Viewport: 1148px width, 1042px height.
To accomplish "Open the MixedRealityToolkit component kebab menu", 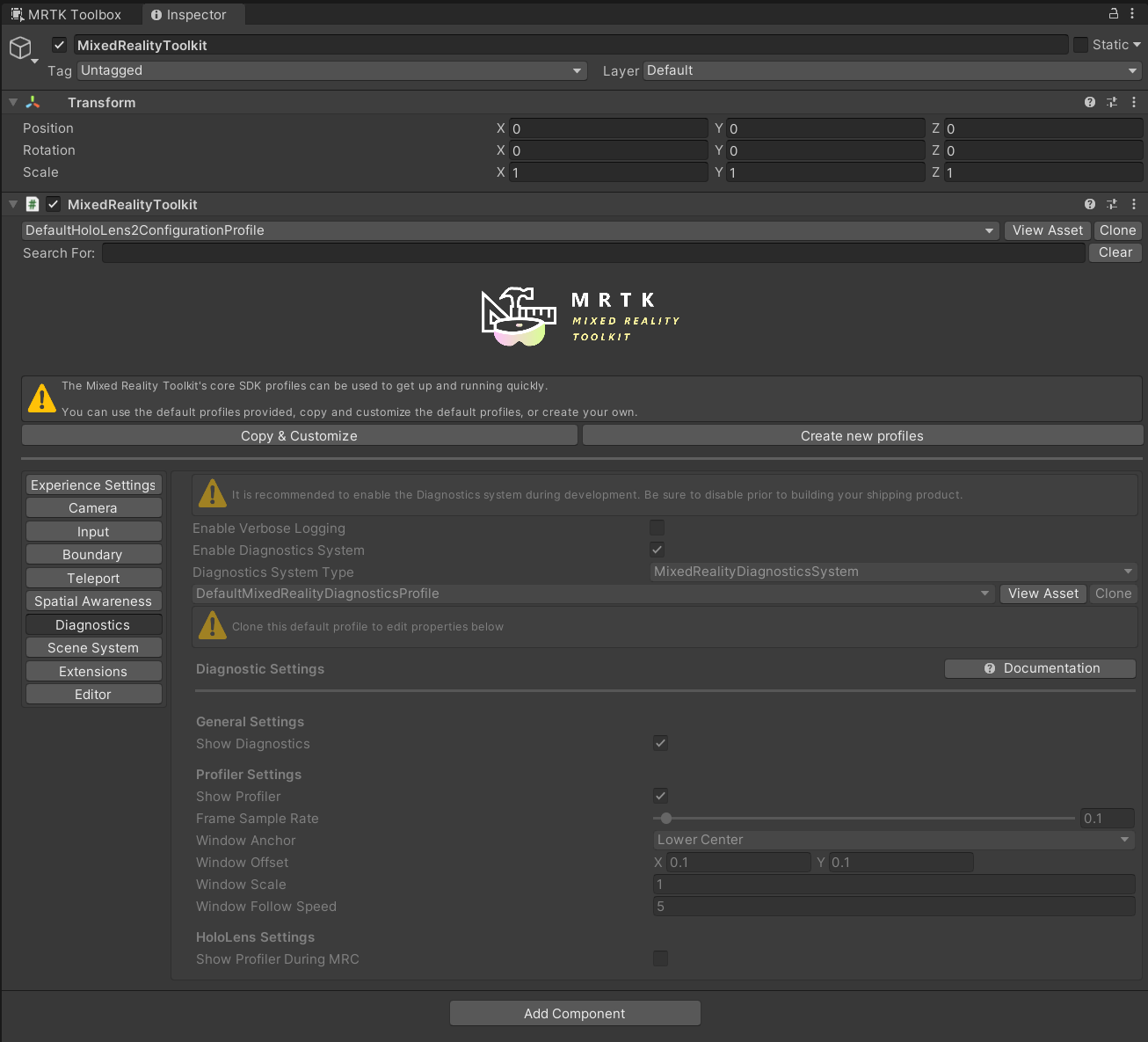I will pyautogui.click(x=1134, y=204).
